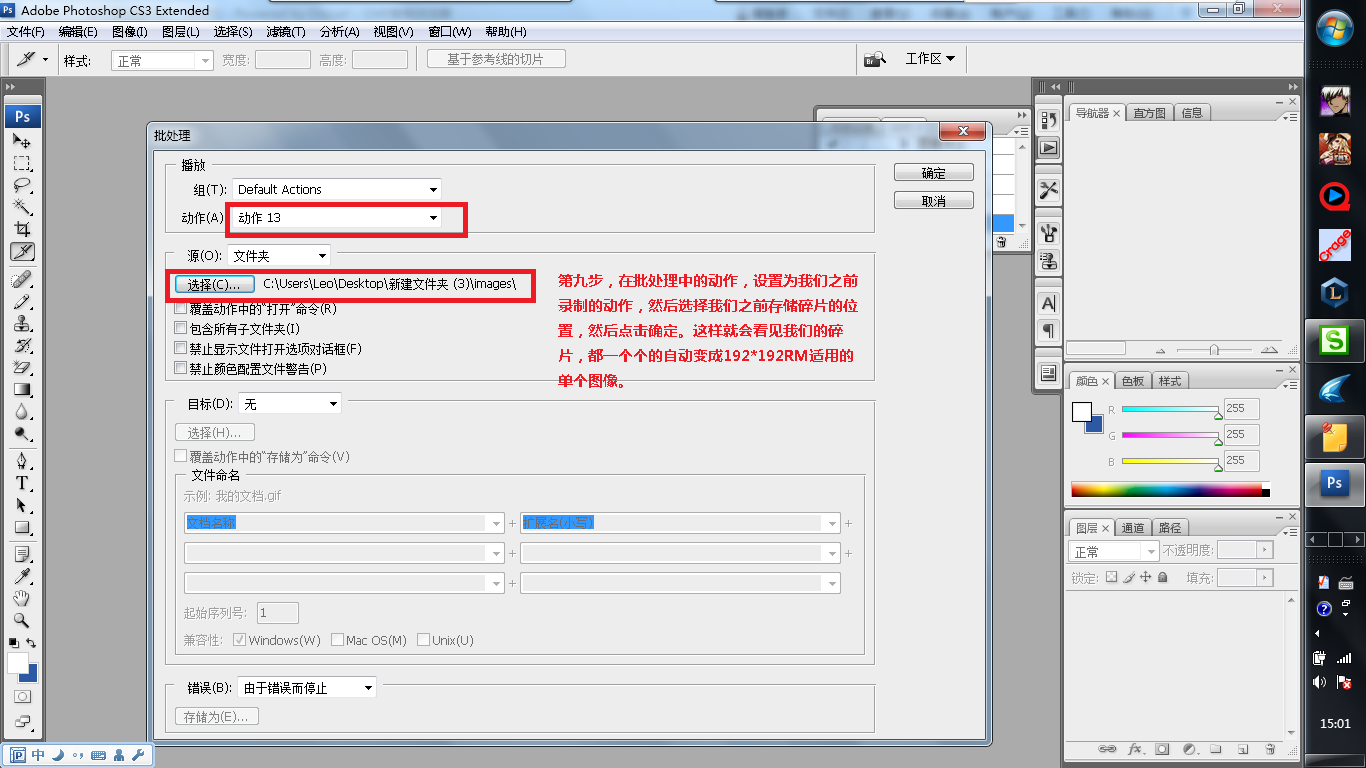The height and width of the screenshot is (768, 1366).
Task: Open the 图像(I) menu
Action: [x=130, y=32]
